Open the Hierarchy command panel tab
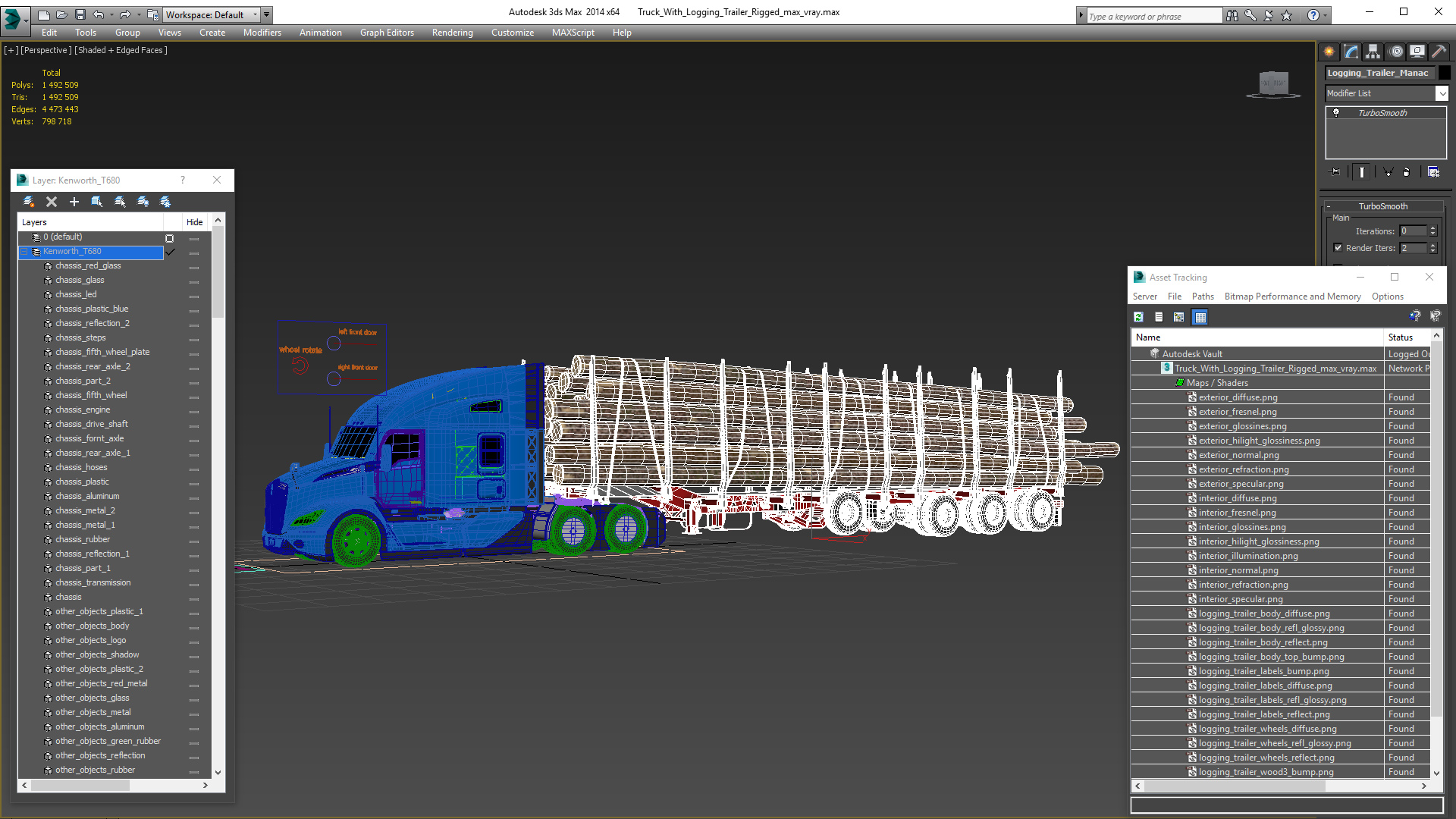This screenshot has width=1456, height=819. coord(1373,52)
